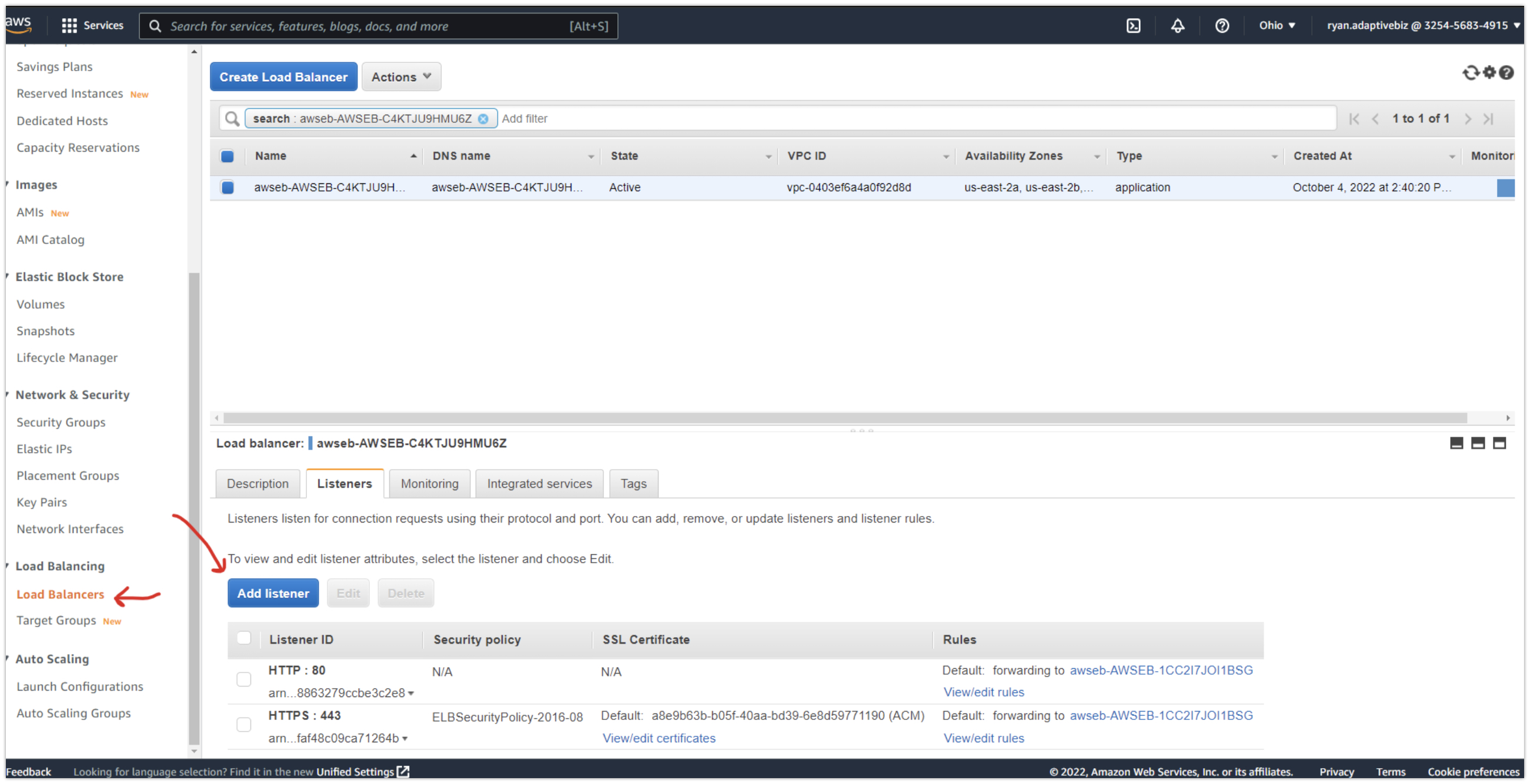Focus the top services search field

point(378,25)
